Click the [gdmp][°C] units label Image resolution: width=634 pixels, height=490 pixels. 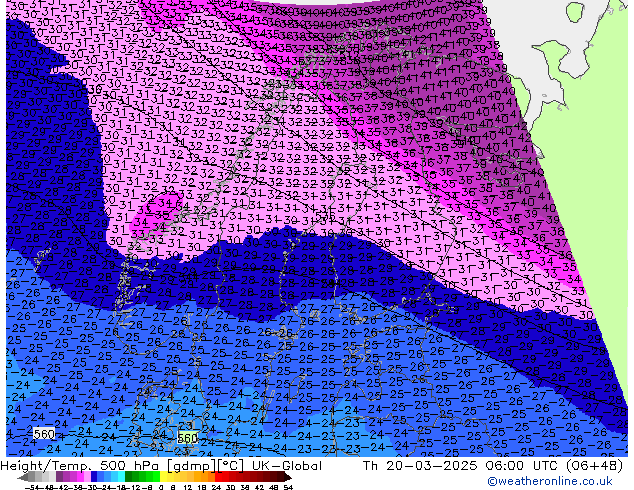point(206,466)
